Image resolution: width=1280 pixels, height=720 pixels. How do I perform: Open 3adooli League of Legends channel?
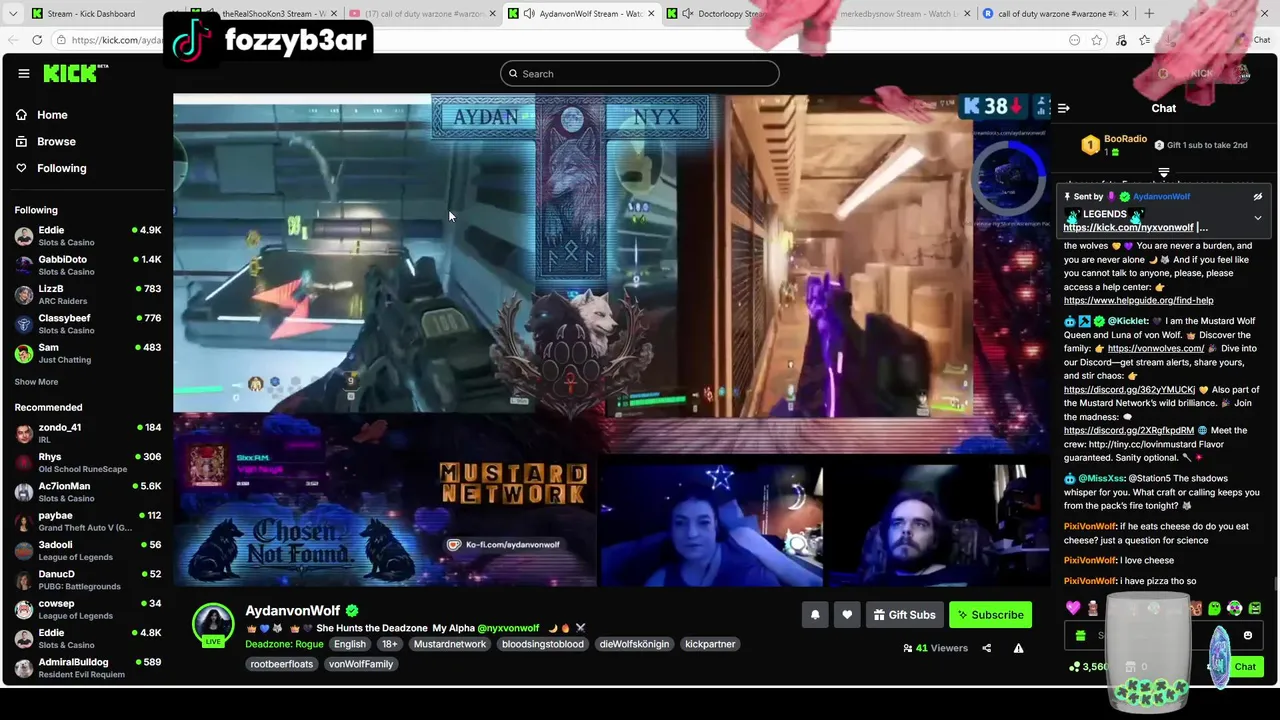[x=87, y=550]
